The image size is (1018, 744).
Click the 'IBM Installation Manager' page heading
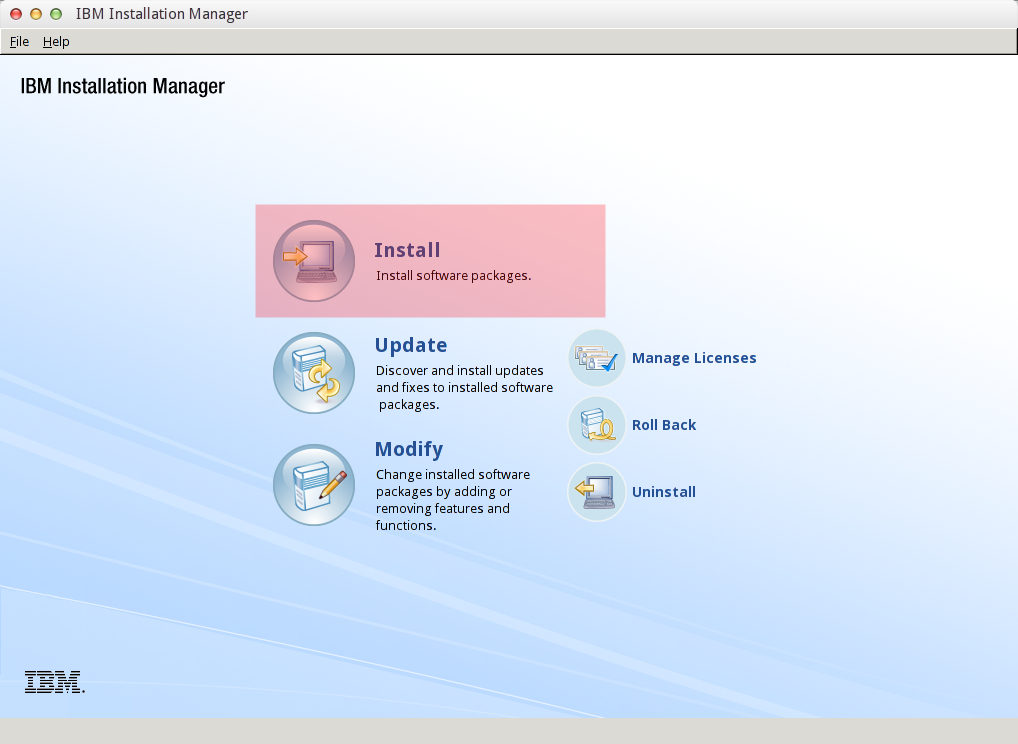pyautogui.click(x=123, y=86)
